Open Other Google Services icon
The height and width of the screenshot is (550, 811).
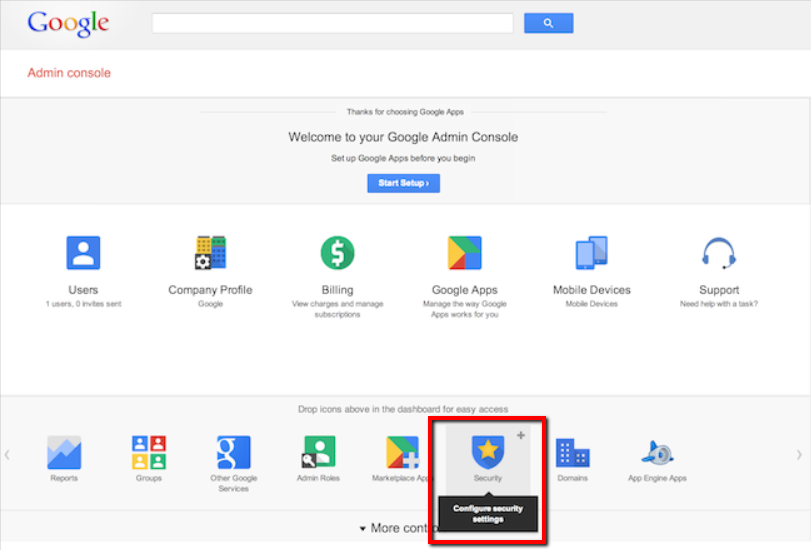(233, 453)
